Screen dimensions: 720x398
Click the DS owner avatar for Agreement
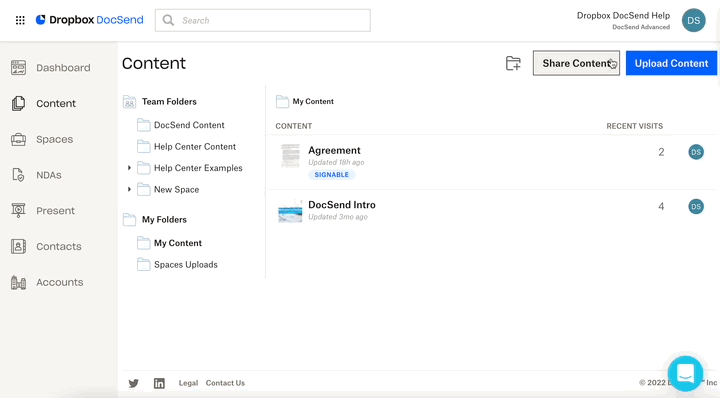point(696,152)
